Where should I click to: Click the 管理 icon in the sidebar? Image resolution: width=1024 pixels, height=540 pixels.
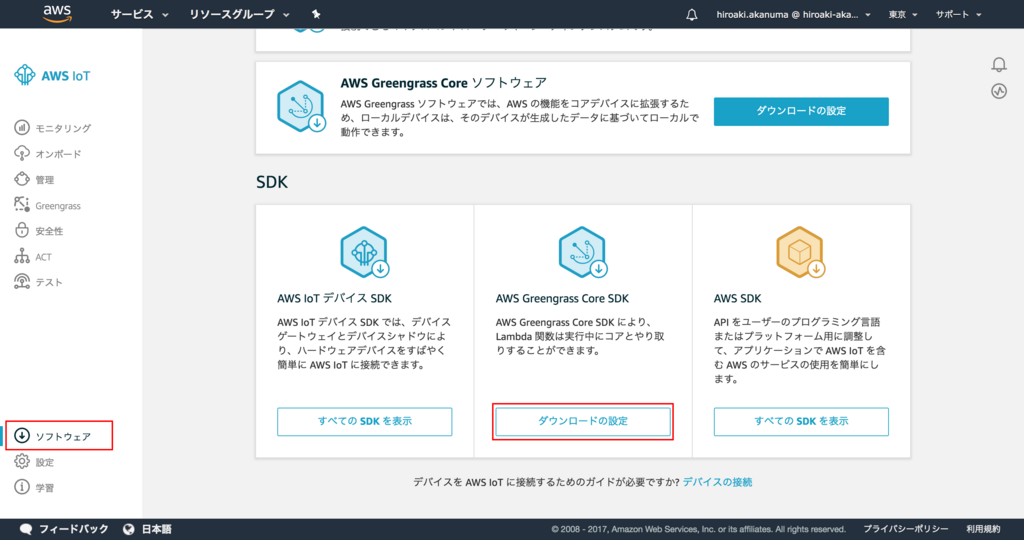click(22, 179)
